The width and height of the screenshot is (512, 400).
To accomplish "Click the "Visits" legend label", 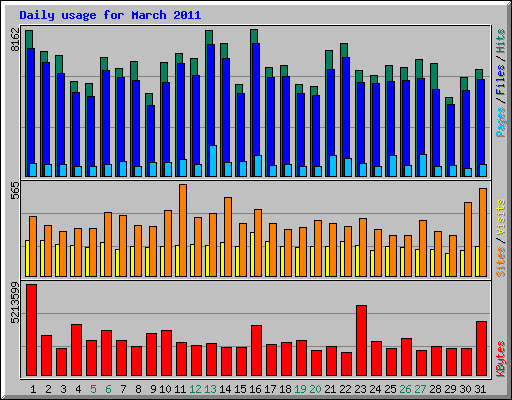I will [x=500, y=217].
